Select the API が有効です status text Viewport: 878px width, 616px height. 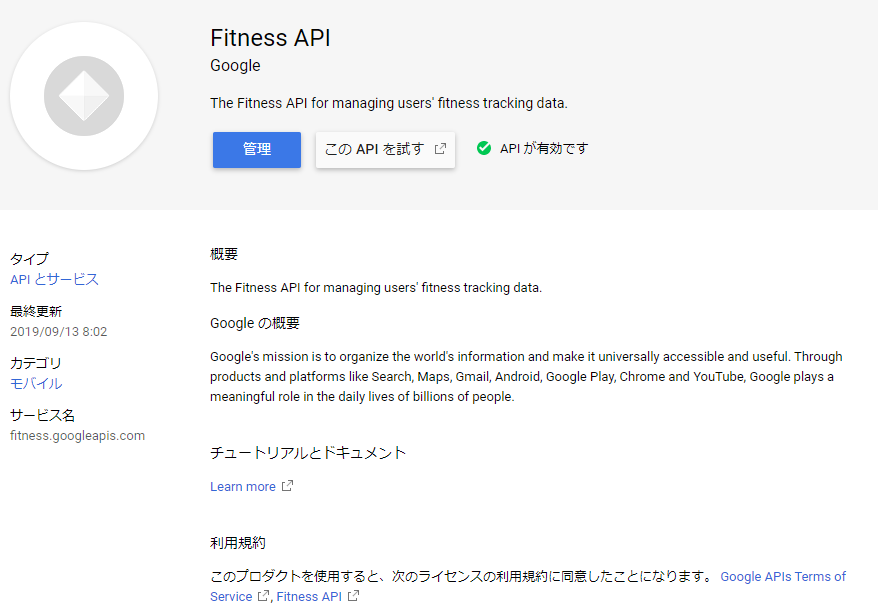pos(544,148)
